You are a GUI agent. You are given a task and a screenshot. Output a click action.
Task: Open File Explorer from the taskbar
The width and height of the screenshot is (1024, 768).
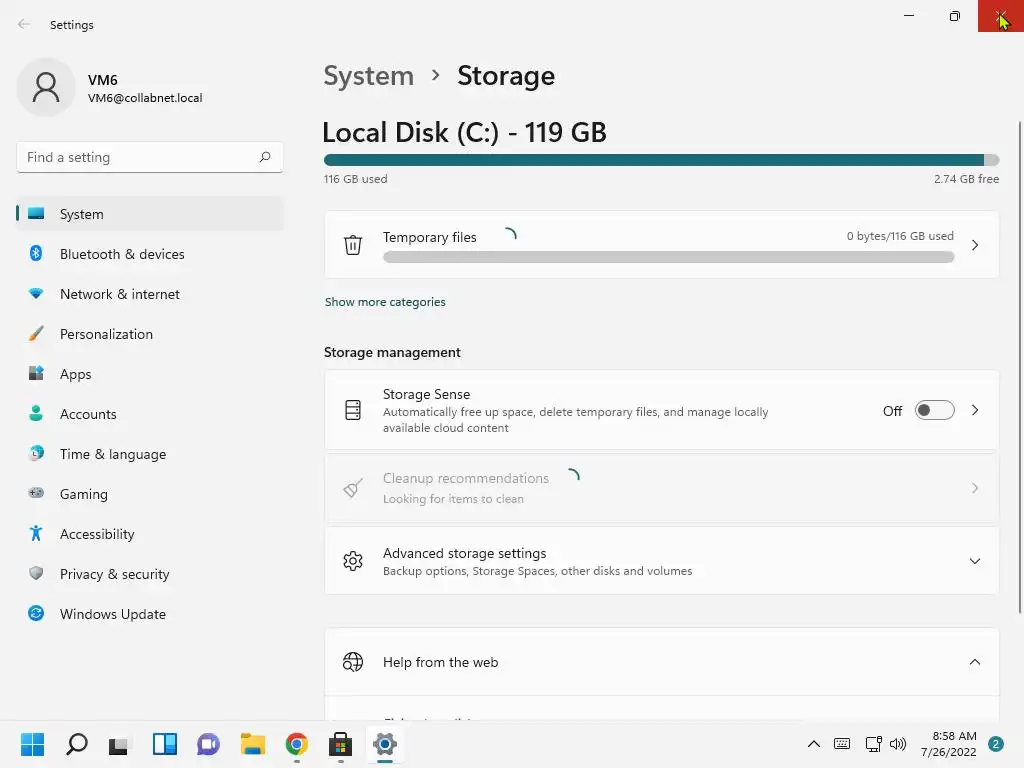pyautogui.click(x=253, y=744)
